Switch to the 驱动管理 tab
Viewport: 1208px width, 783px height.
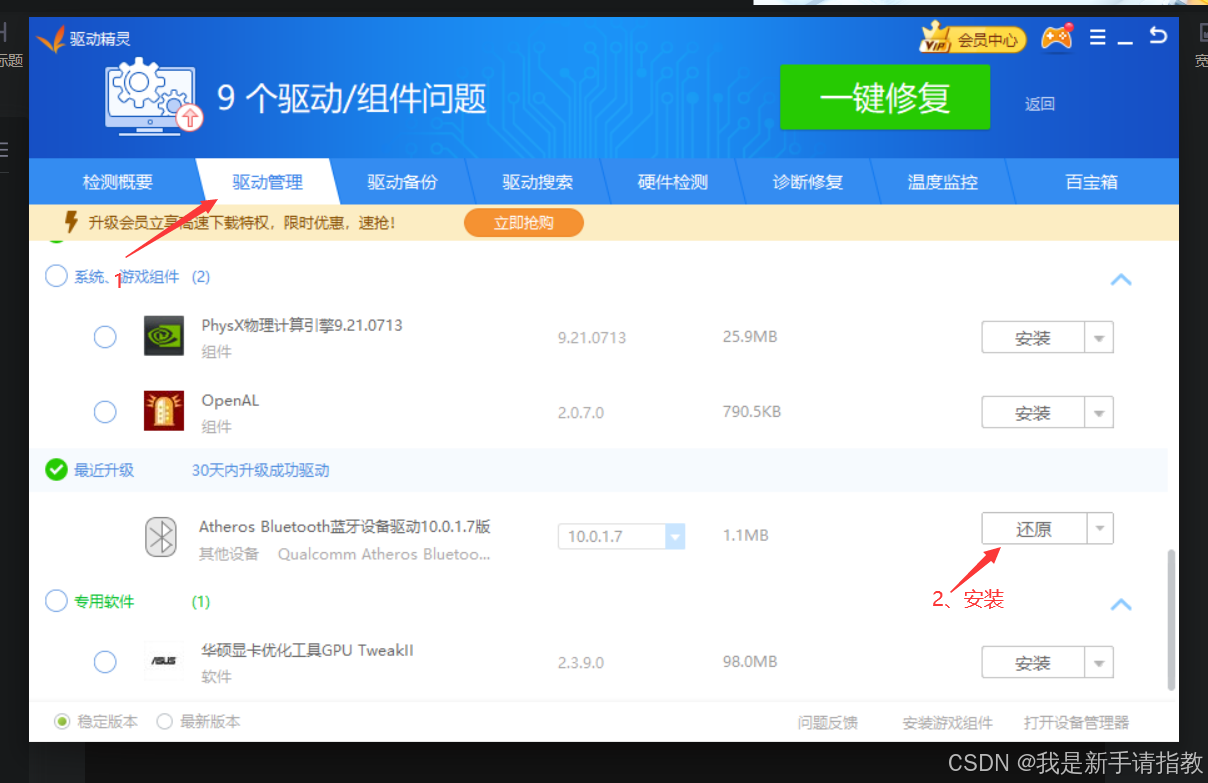267,182
